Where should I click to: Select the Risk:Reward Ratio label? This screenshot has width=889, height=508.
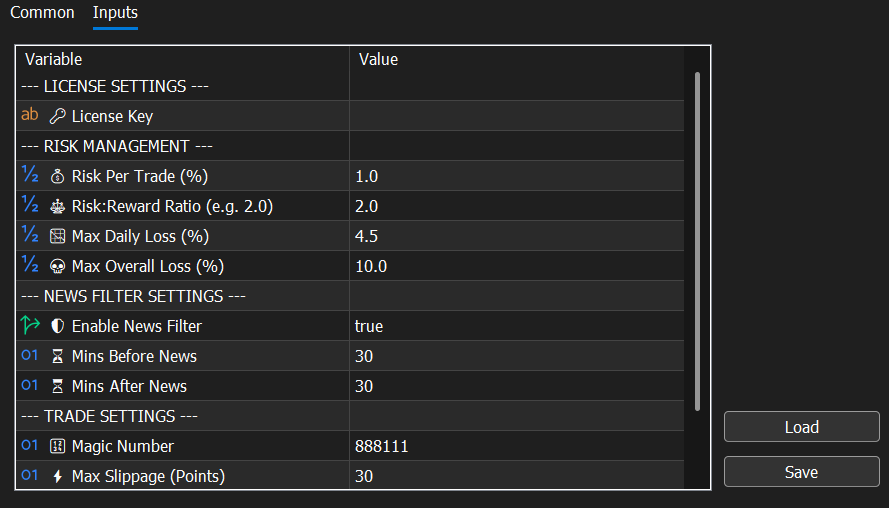(172, 206)
